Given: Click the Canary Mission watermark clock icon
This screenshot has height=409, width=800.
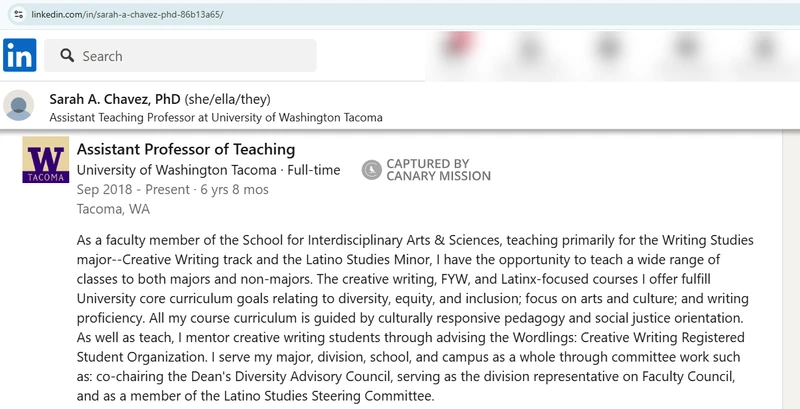Looking at the screenshot, I should pos(371,170).
